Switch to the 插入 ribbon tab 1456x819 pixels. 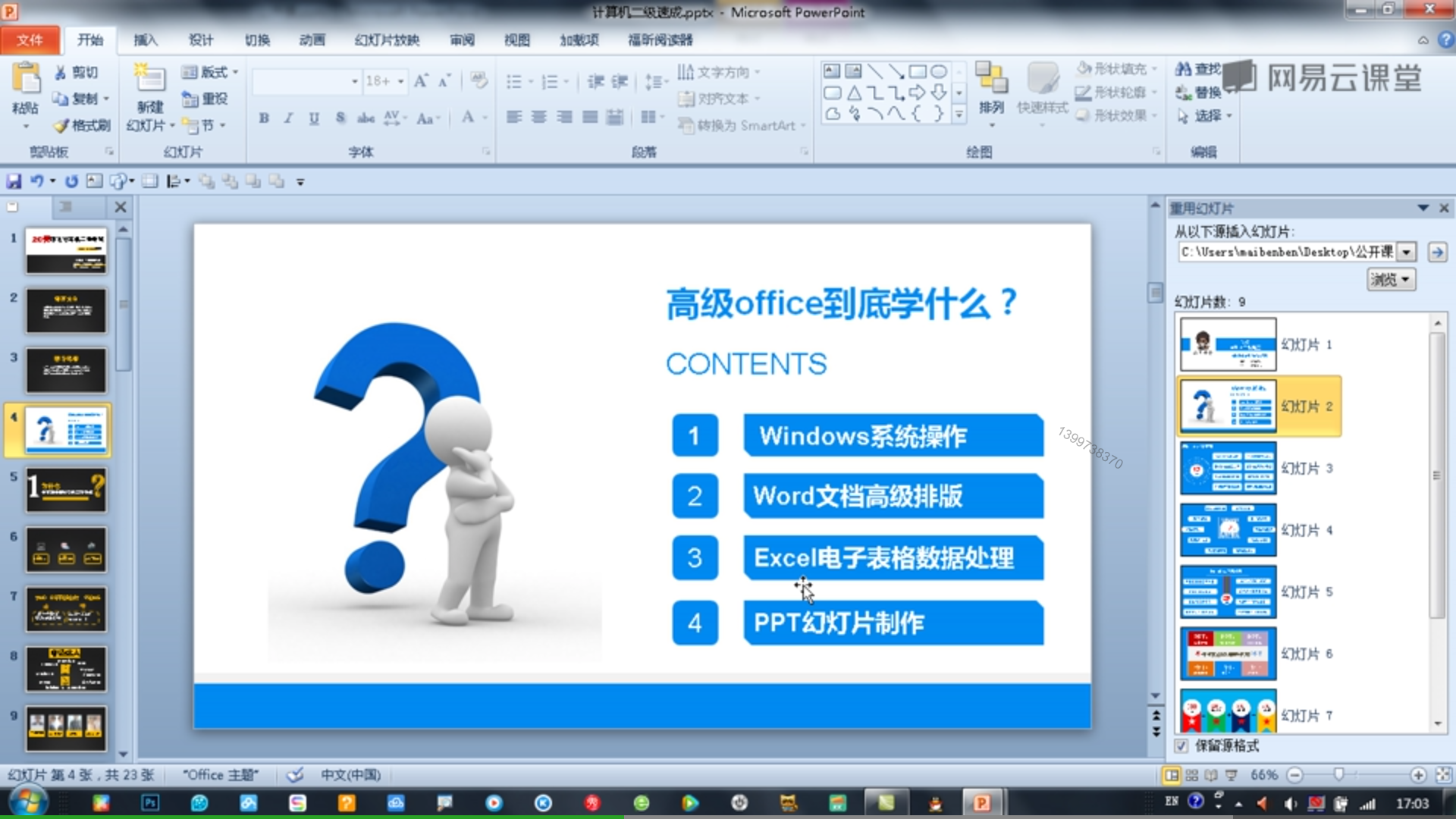(x=145, y=40)
